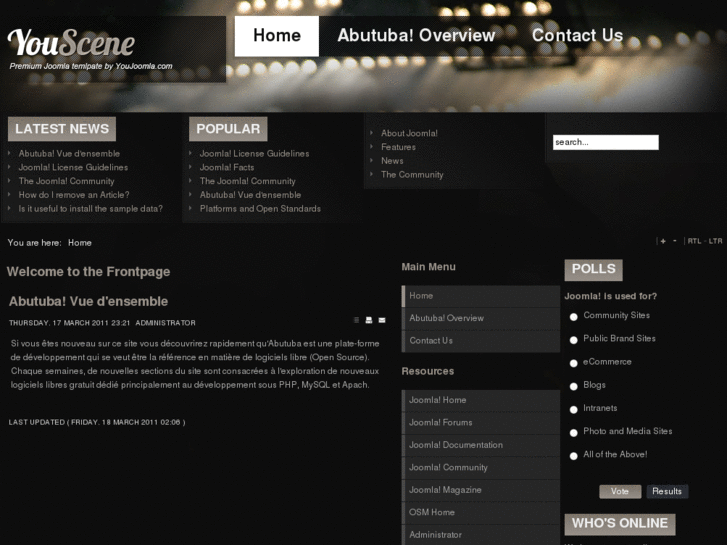727x545 pixels.
Task: Open Joomla! Community resource link
Action: [x=481, y=468]
